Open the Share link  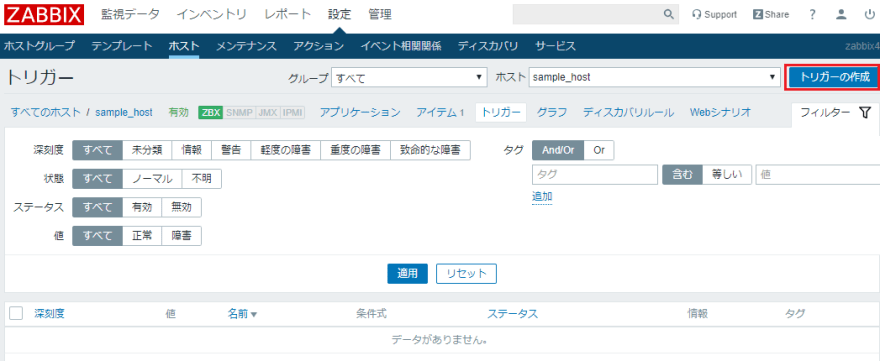point(771,15)
